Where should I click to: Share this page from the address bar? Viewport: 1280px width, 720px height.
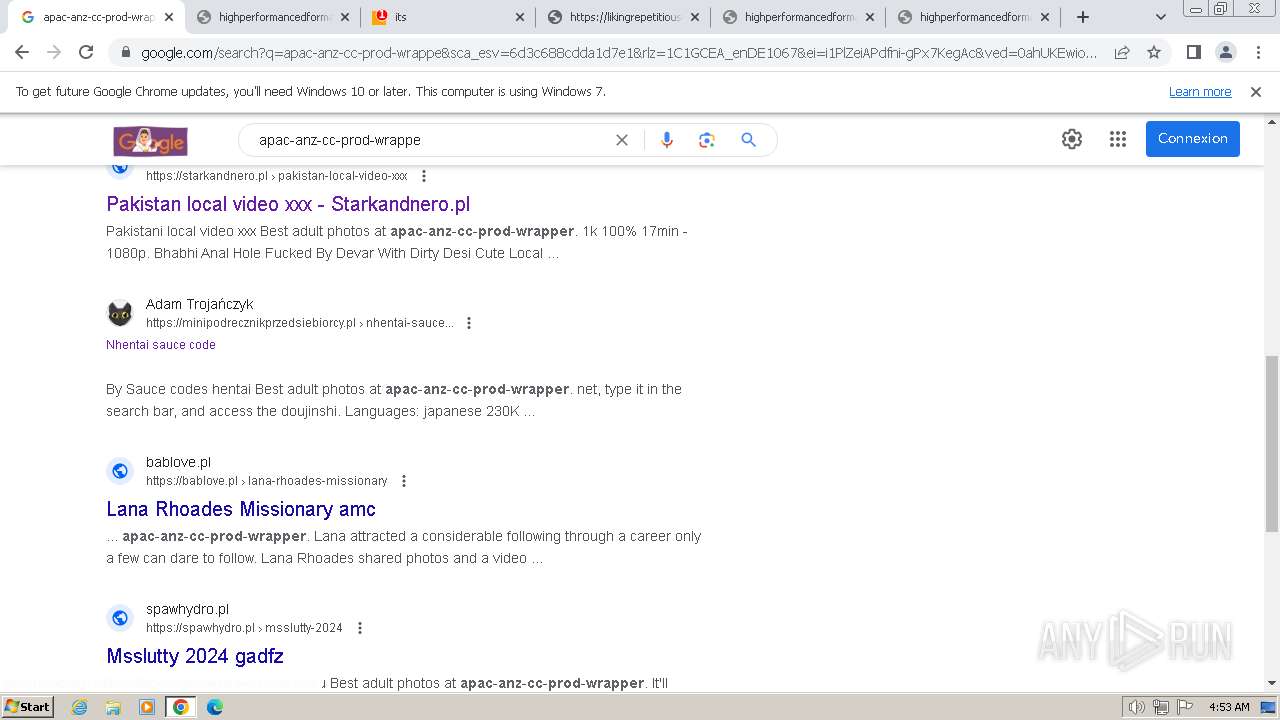tap(1122, 52)
